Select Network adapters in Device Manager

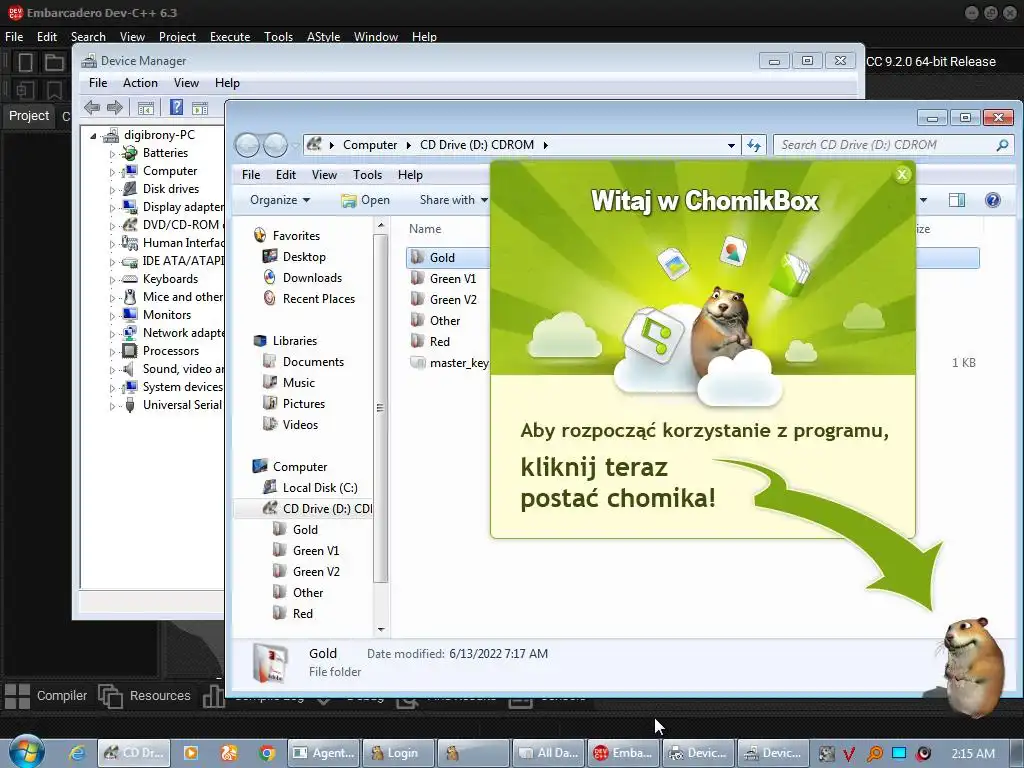[173, 333]
